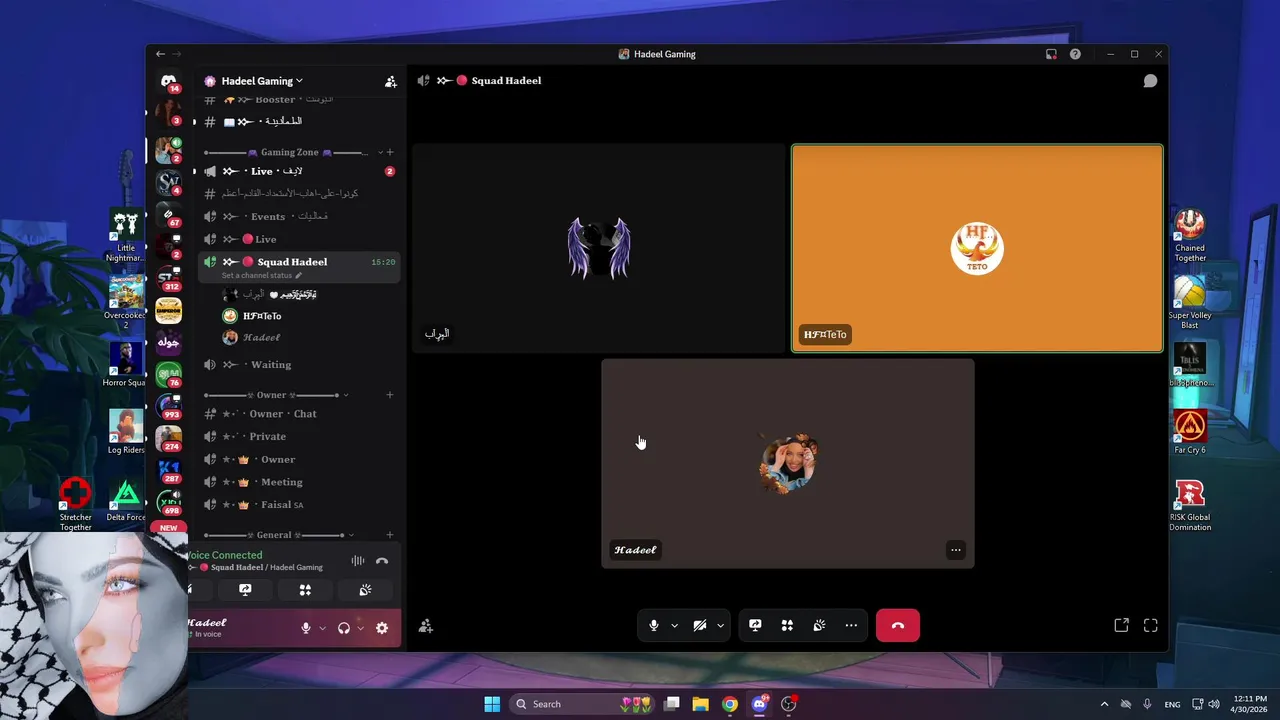This screenshot has height=720, width=1280.
Task: Open Discord direct messages home icon
Action: [168, 81]
